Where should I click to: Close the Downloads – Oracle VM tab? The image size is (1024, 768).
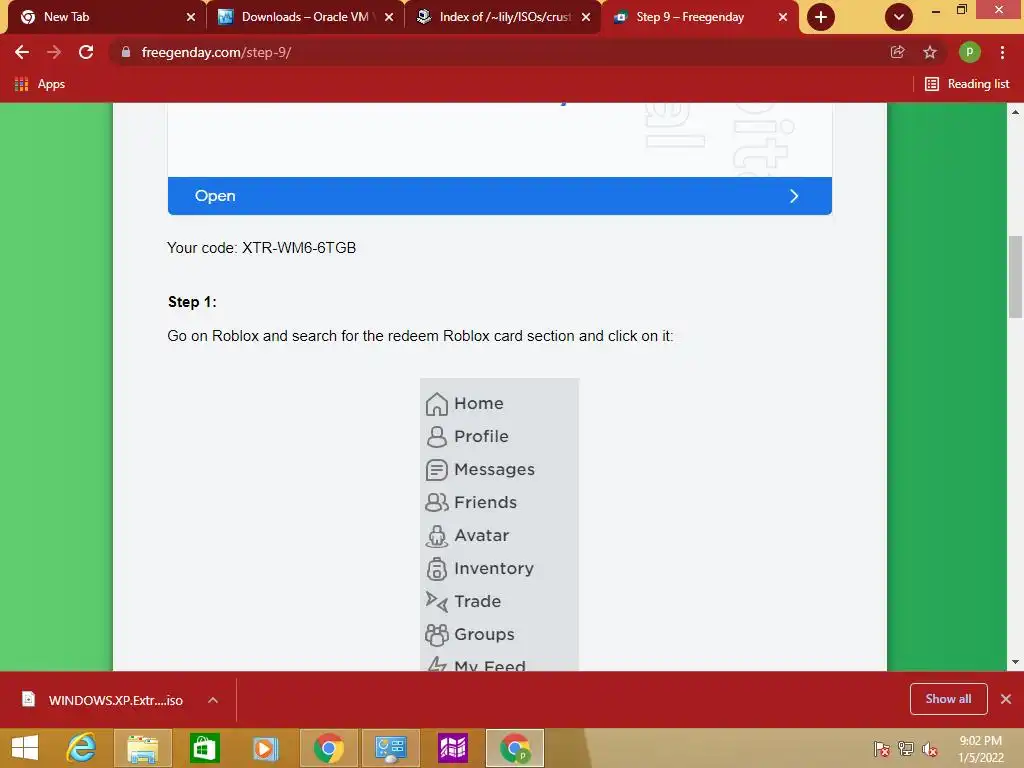[x=389, y=17]
